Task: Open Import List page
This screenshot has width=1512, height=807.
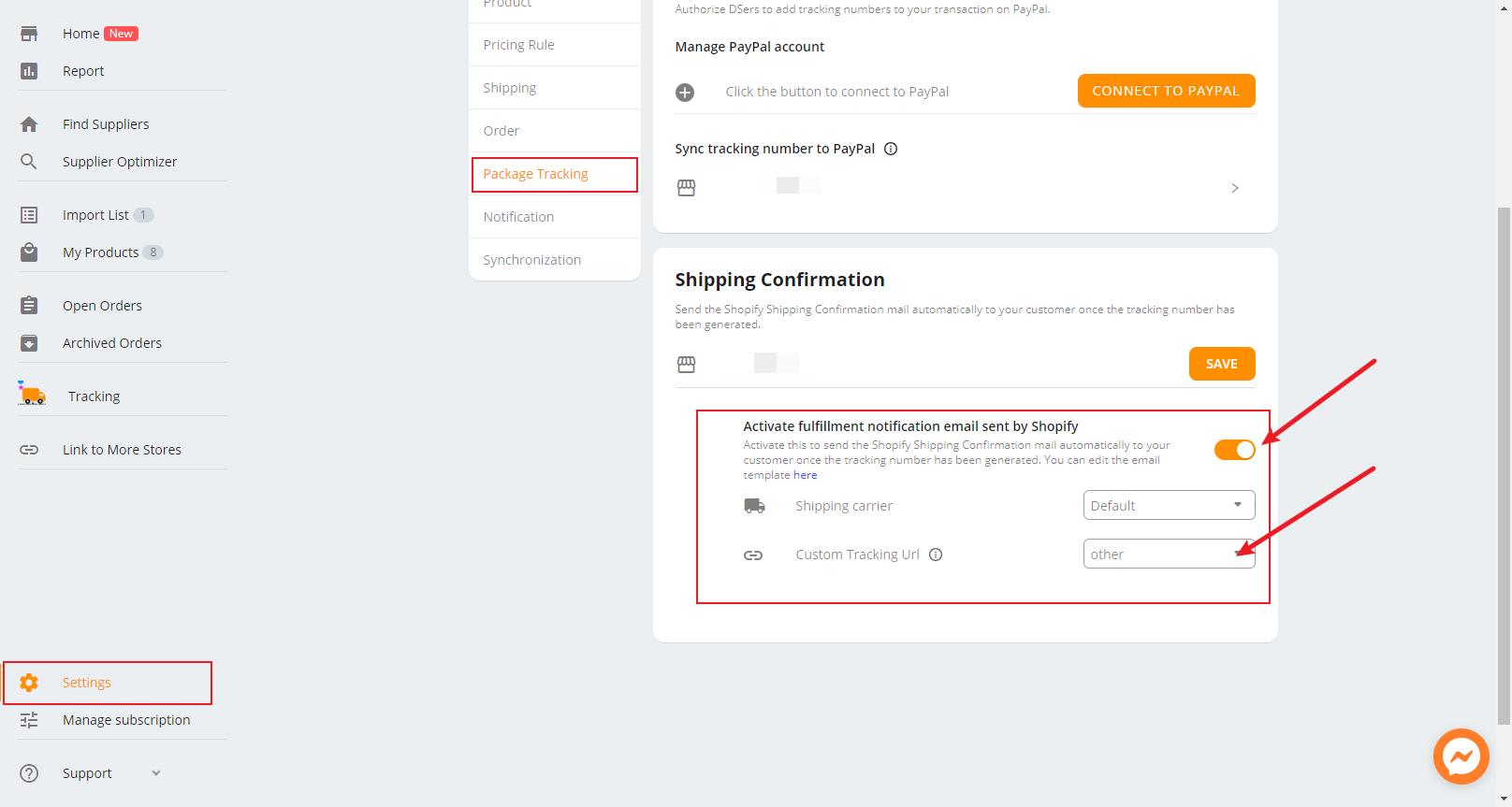Action: (x=95, y=215)
